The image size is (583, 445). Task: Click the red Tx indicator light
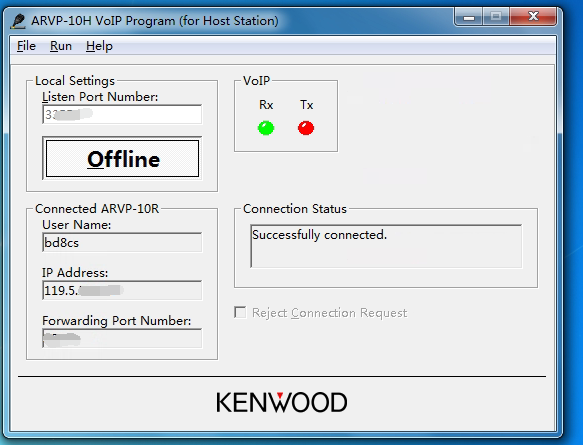pos(306,128)
